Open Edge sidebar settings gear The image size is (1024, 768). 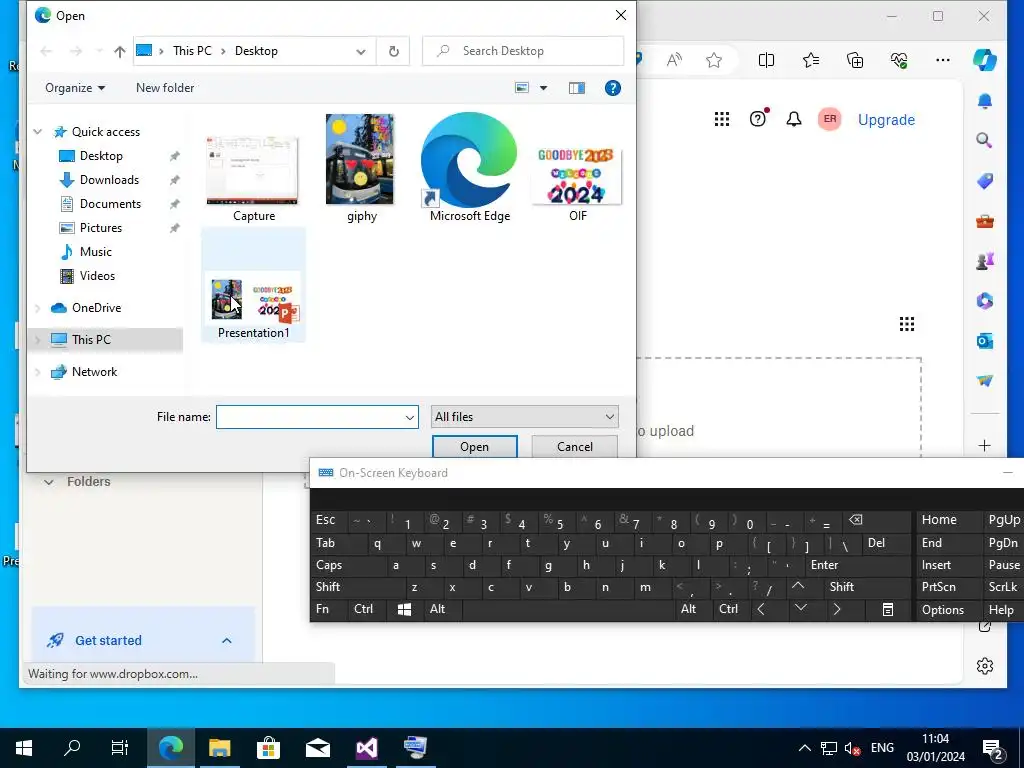point(984,666)
